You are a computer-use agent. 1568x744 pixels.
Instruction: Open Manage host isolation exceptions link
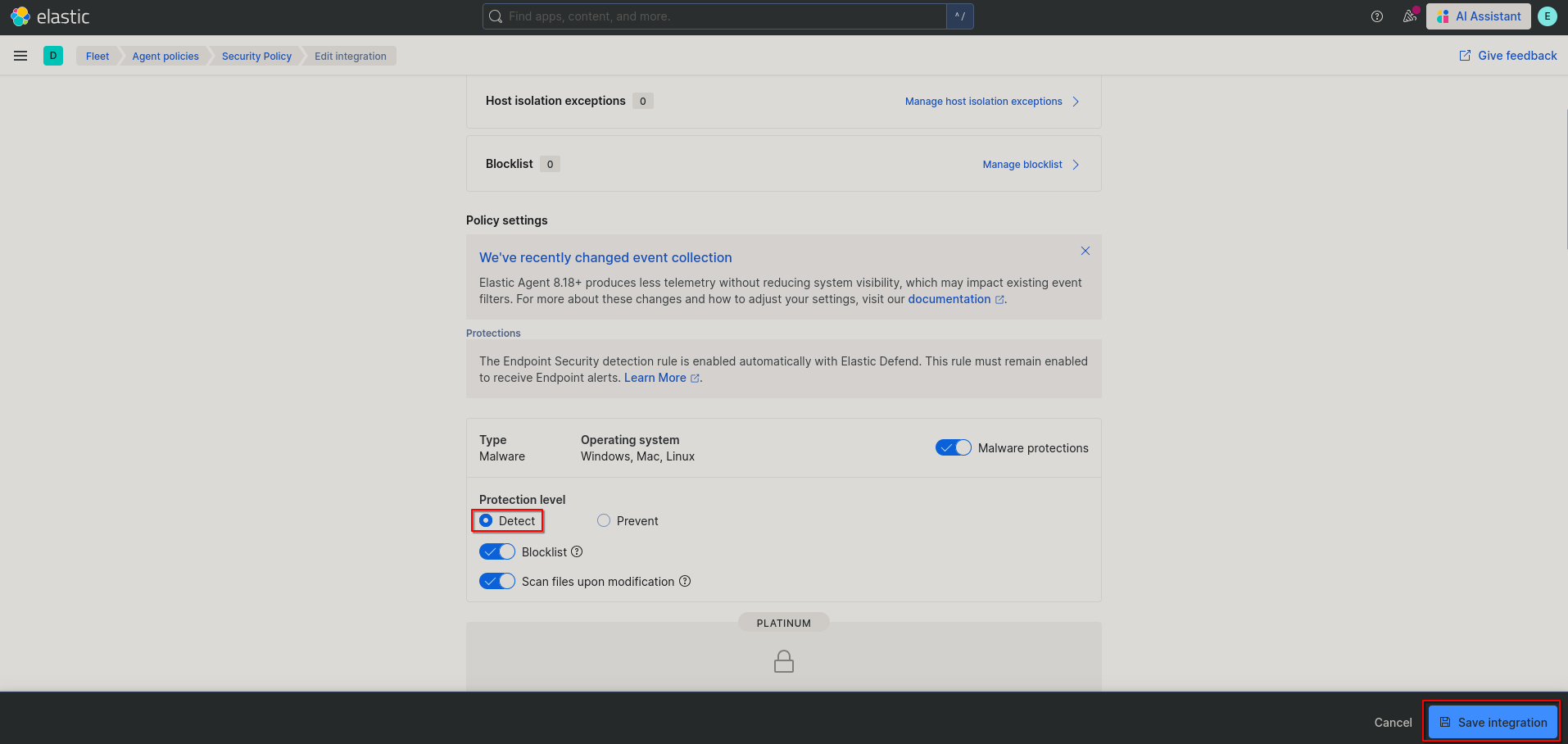pos(992,102)
